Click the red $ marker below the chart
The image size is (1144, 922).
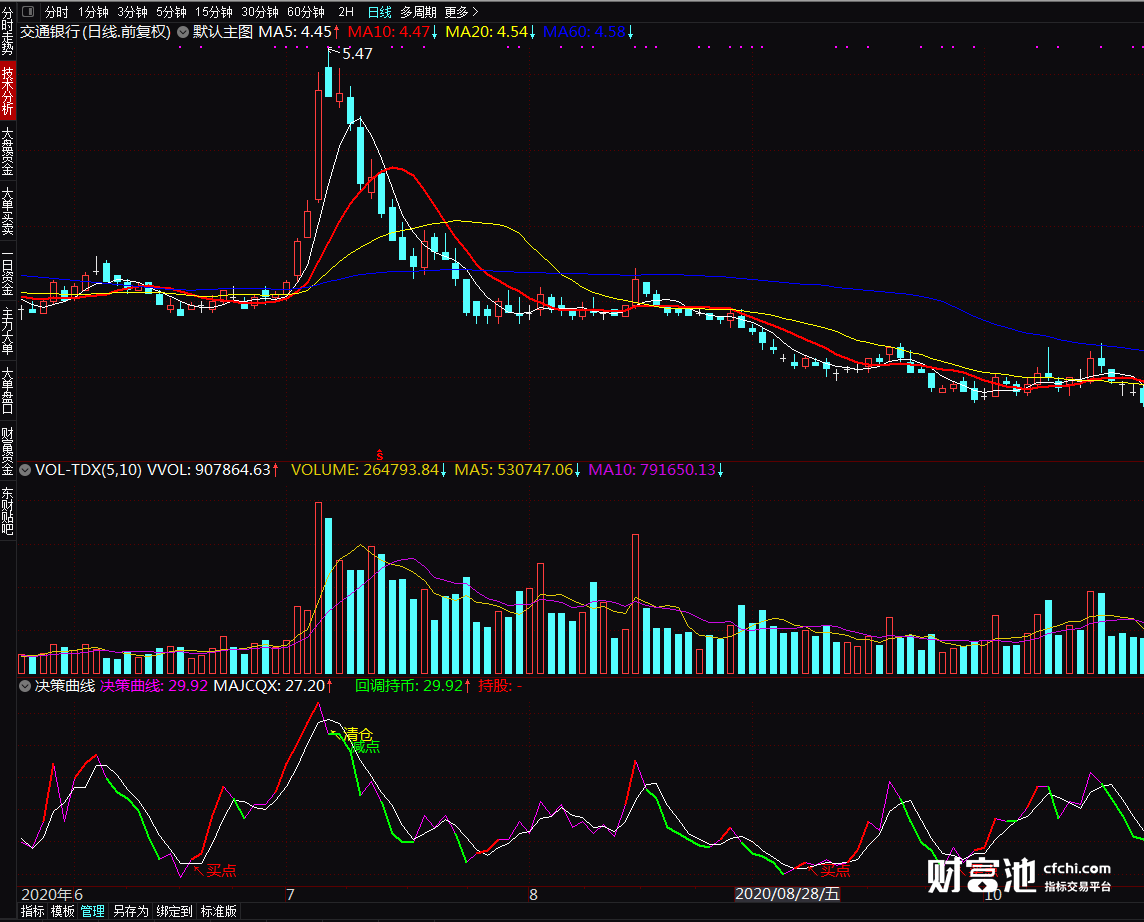coord(379,455)
